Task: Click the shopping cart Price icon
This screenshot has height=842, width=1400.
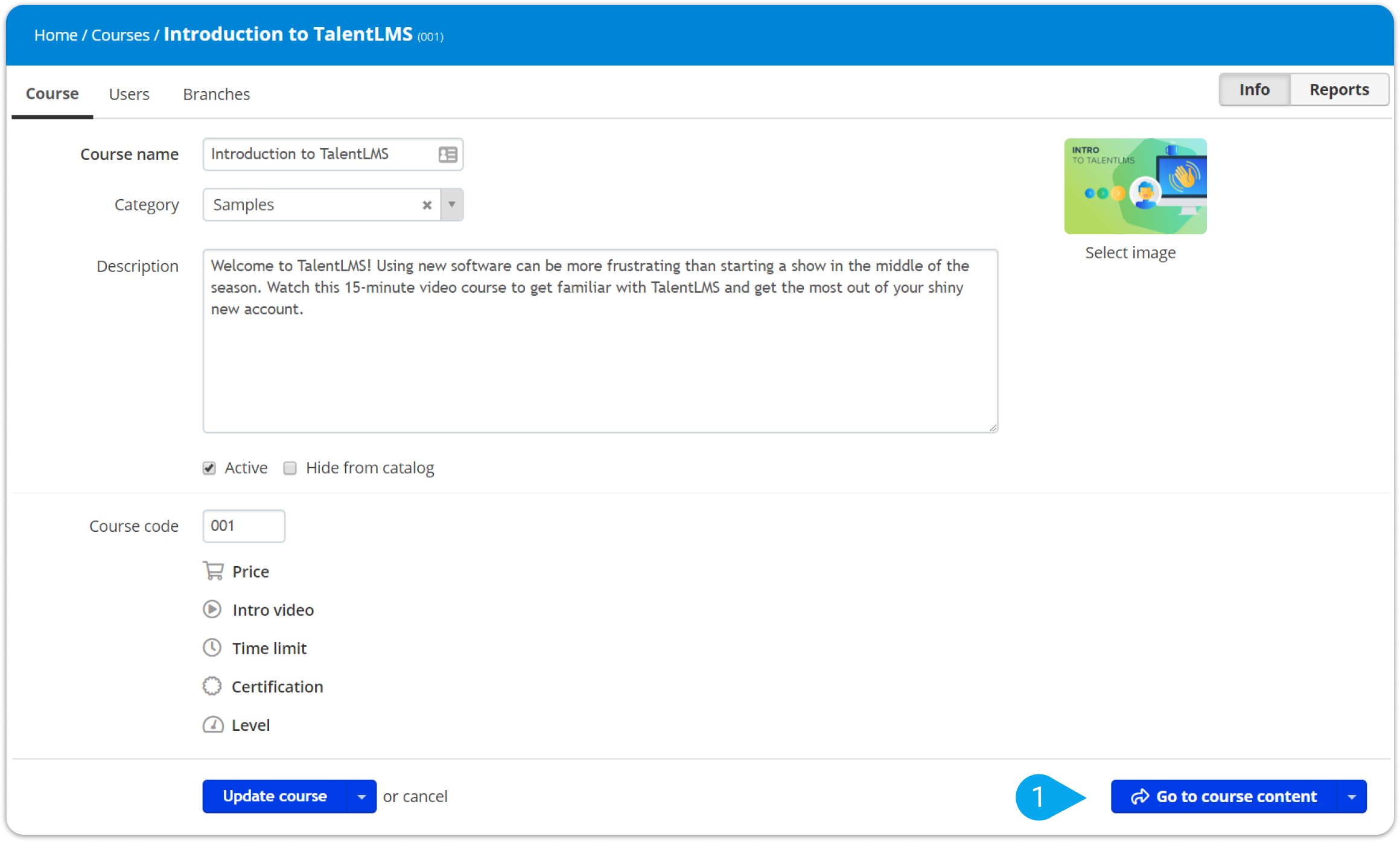Action: [213, 571]
